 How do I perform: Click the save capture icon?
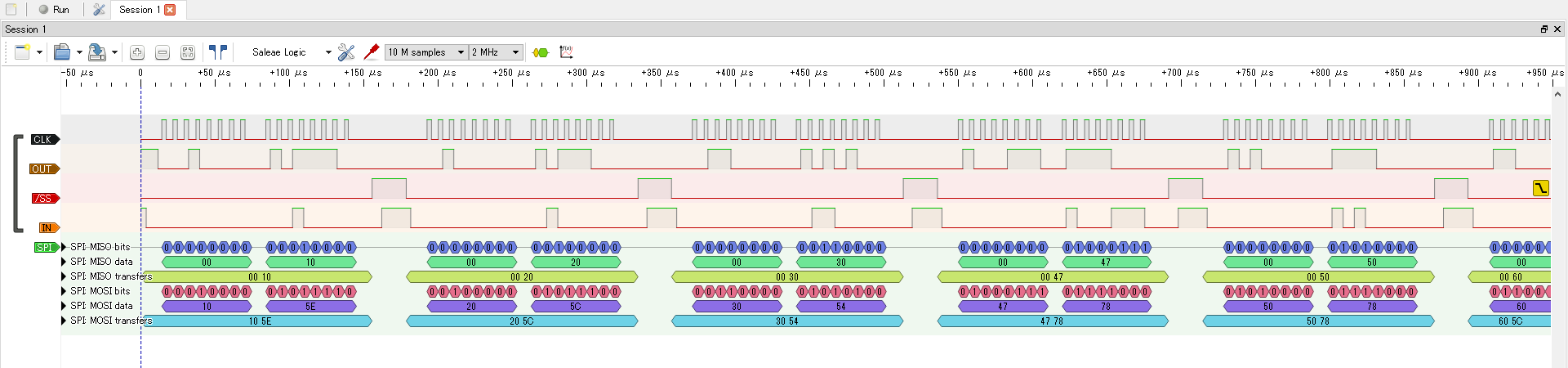97,52
